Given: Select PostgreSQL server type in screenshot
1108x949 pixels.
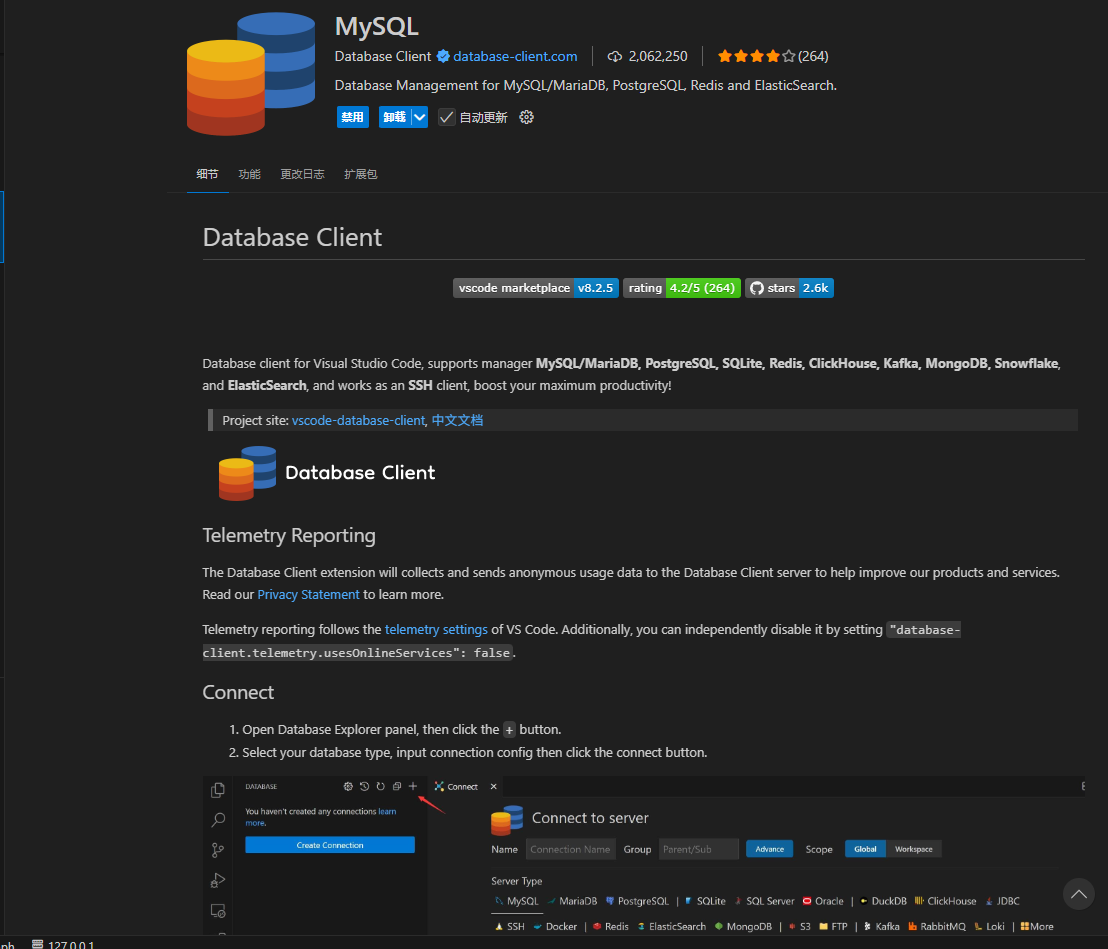Looking at the screenshot, I should coord(637,902).
